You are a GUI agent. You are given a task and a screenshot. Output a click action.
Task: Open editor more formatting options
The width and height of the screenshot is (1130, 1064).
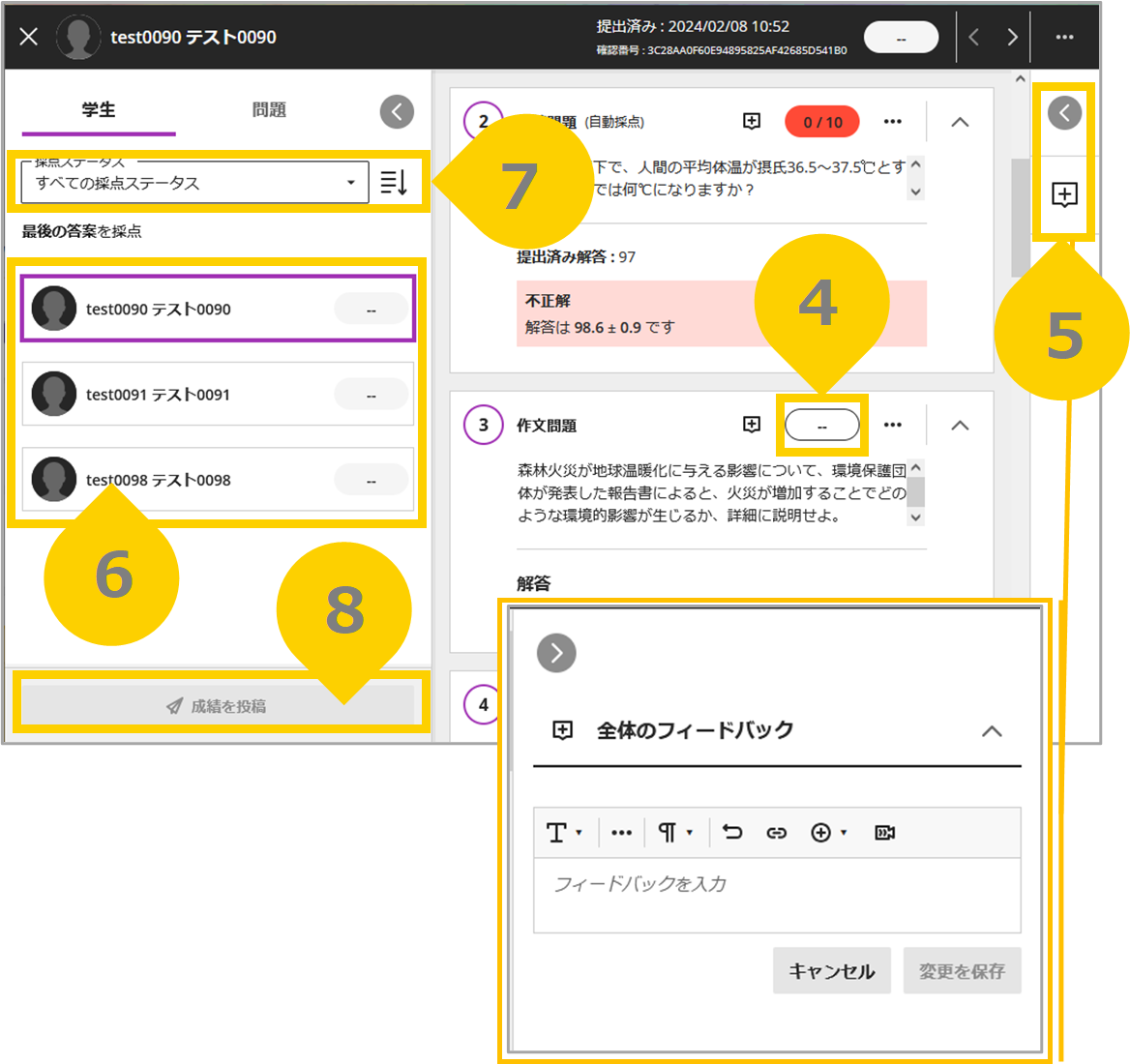[x=621, y=833]
